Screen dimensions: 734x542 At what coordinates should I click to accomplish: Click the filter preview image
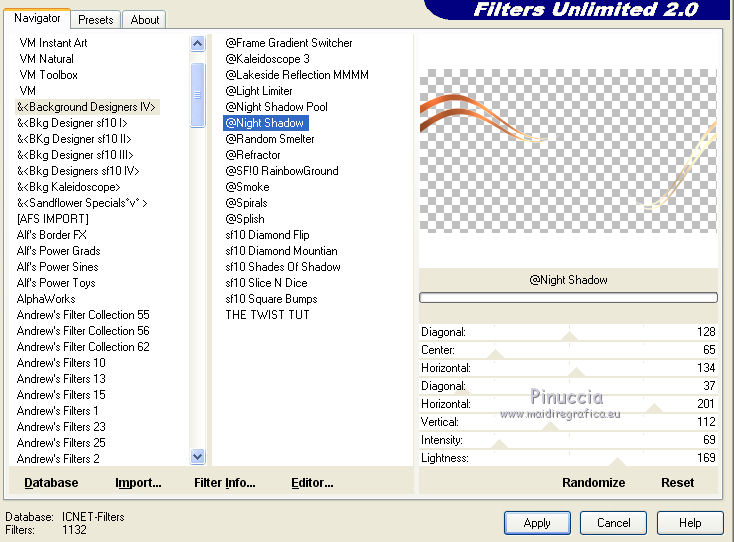pos(568,151)
